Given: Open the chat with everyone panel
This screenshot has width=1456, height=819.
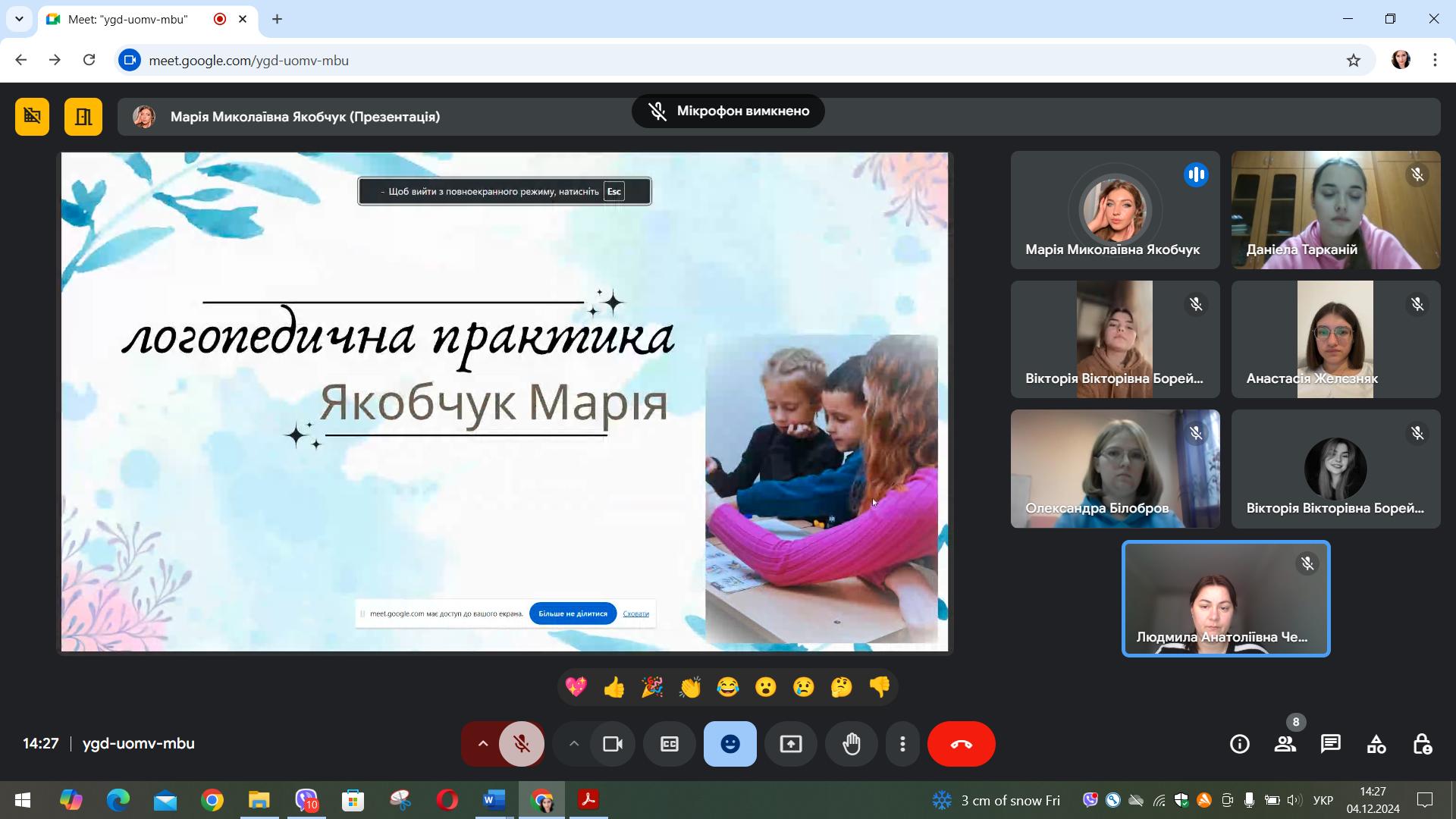Looking at the screenshot, I should [x=1331, y=744].
